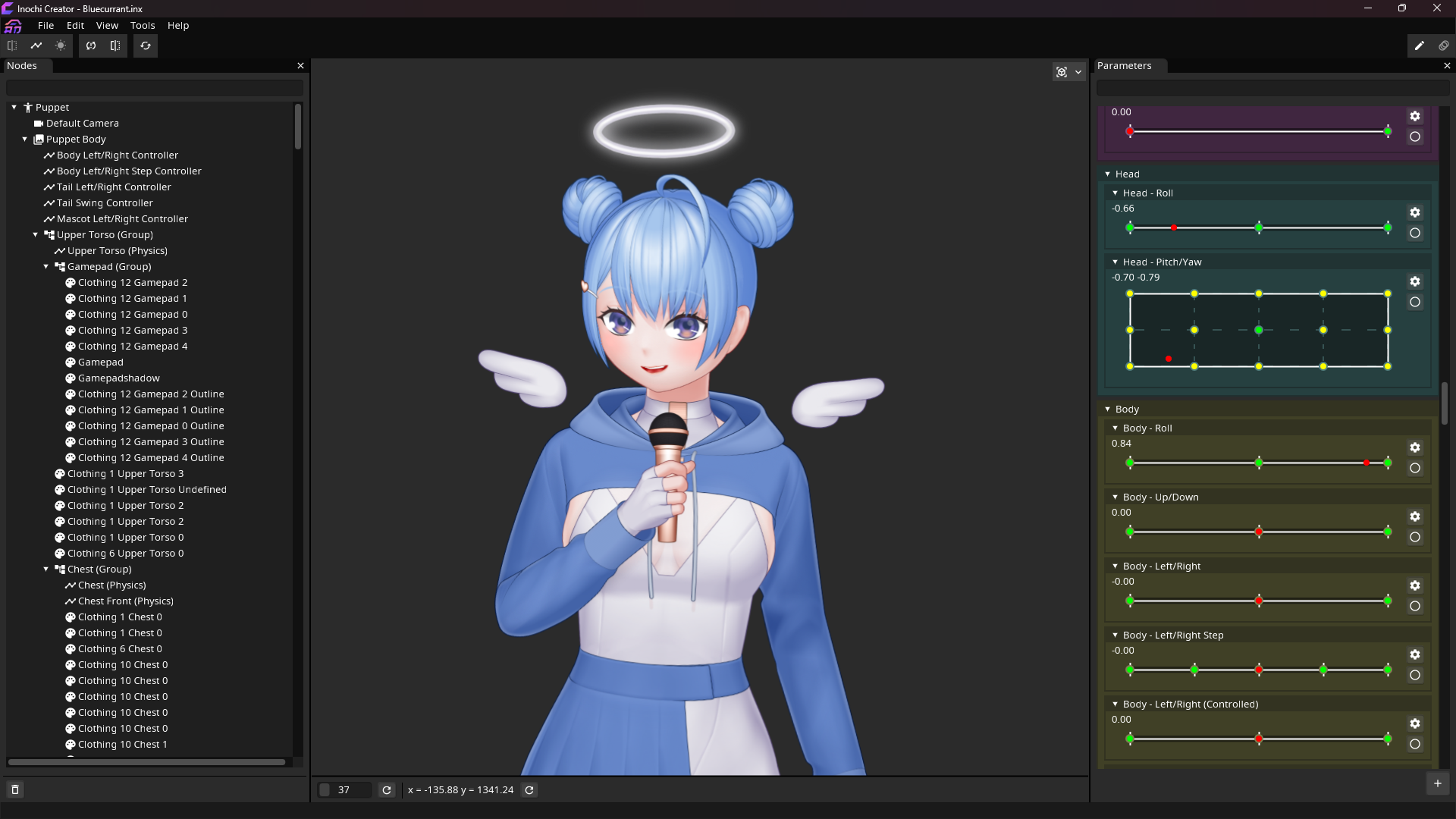The height and width of the screenshot is (819, 1456).
Task: Open the Help menu
Action: point(178,26)
